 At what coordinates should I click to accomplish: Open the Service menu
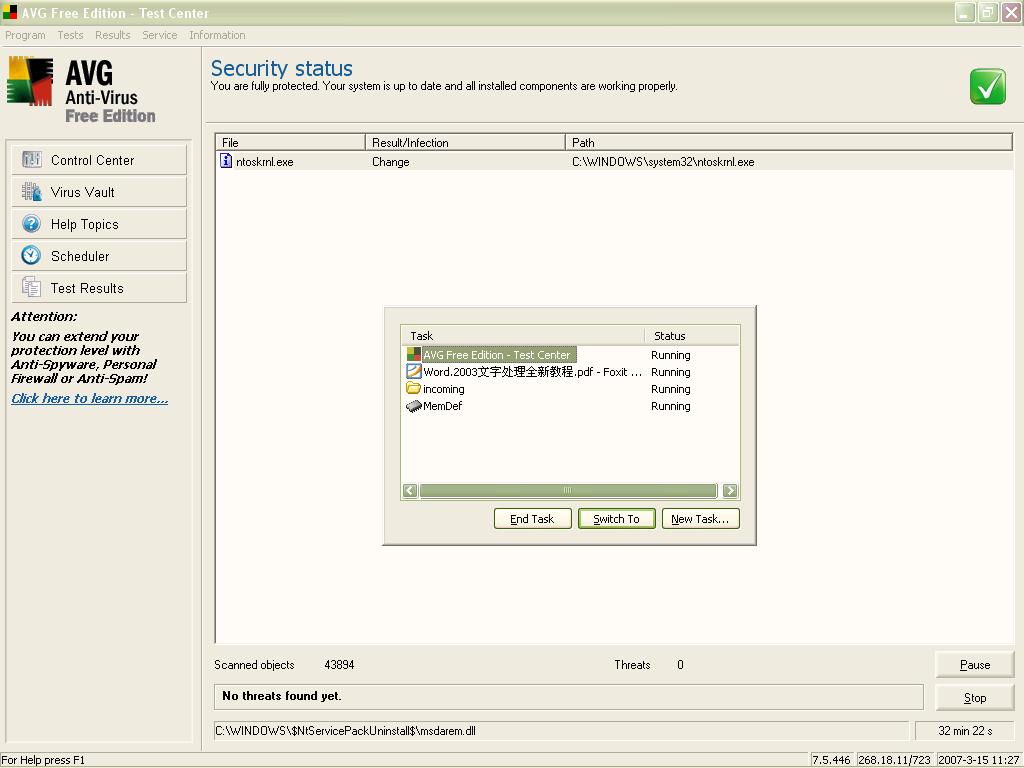coord(159,35)
